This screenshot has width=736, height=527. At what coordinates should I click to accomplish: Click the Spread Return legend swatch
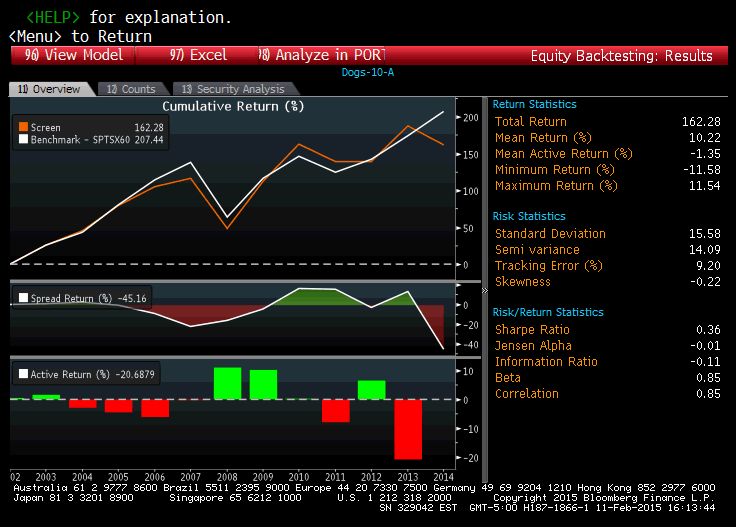23,298
